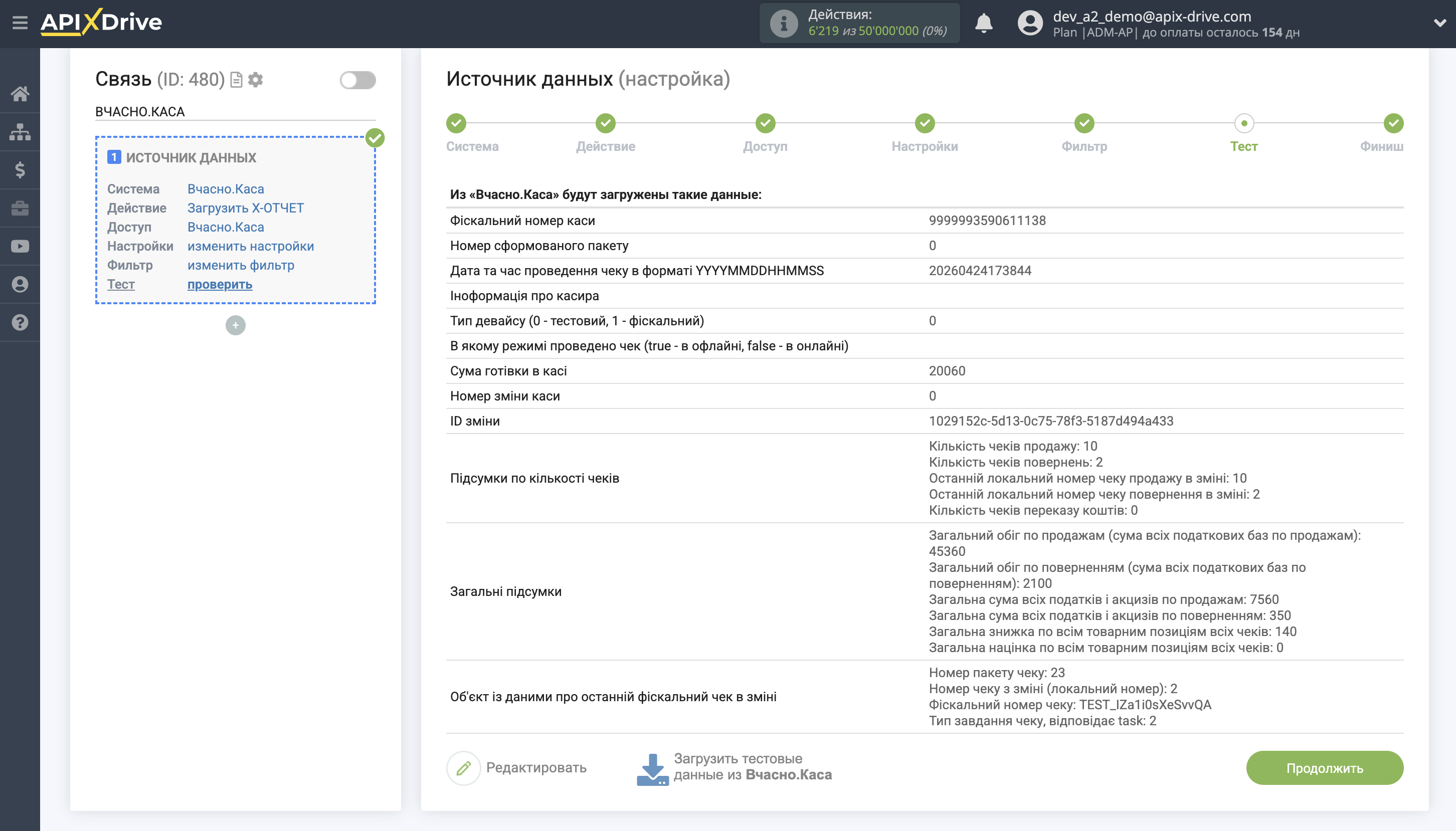Add a new block with plus button
This screenshot has height=831, width=1456.
[x=235, y=325]
